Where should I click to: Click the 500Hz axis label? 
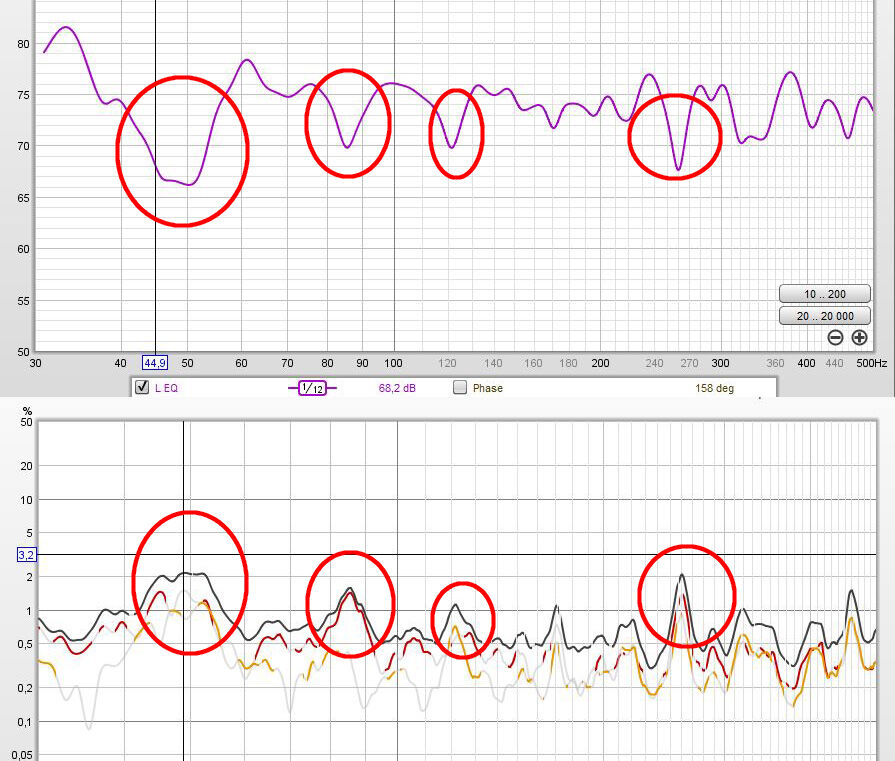pos(871,363)
